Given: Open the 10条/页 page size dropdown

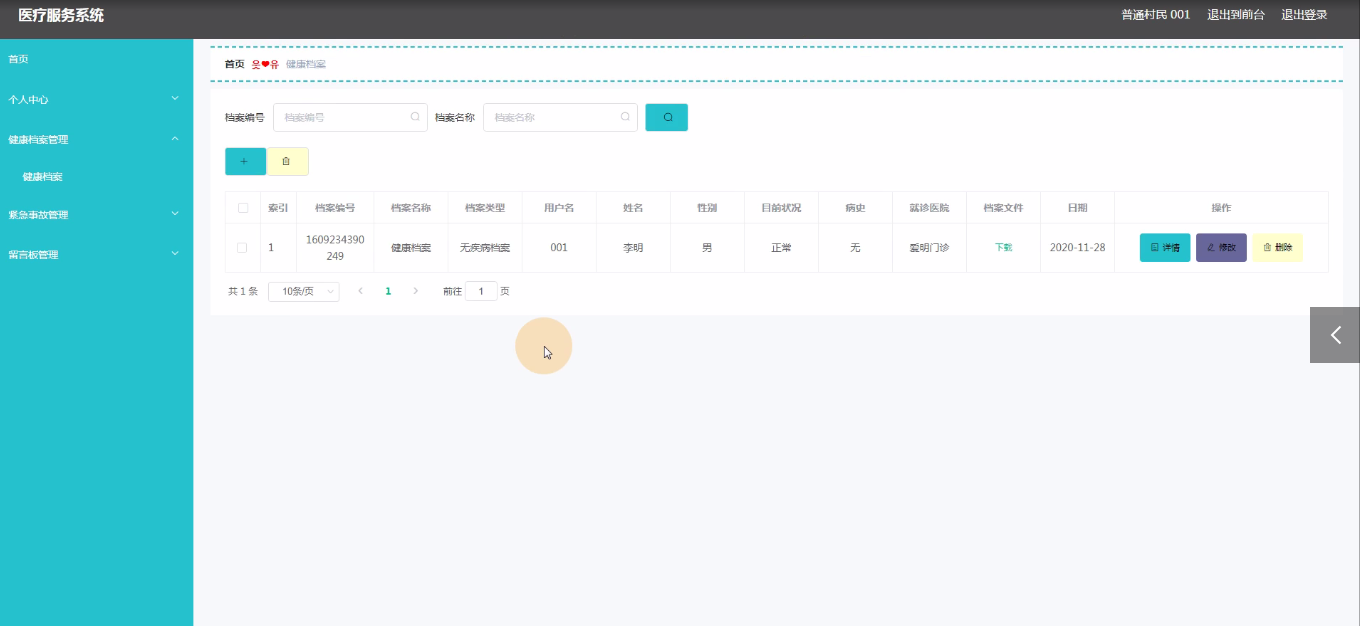Looking at the screenshot, I should point(303,291).
